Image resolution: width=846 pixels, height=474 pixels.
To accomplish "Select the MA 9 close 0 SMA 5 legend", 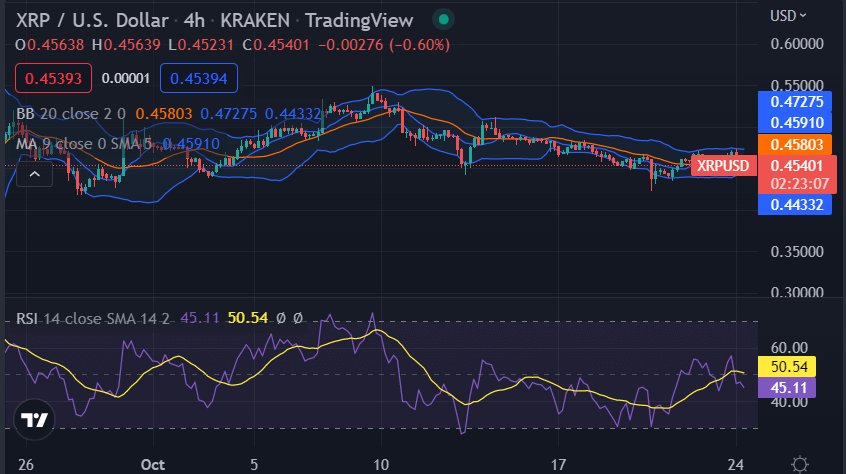I will (84, 144).
